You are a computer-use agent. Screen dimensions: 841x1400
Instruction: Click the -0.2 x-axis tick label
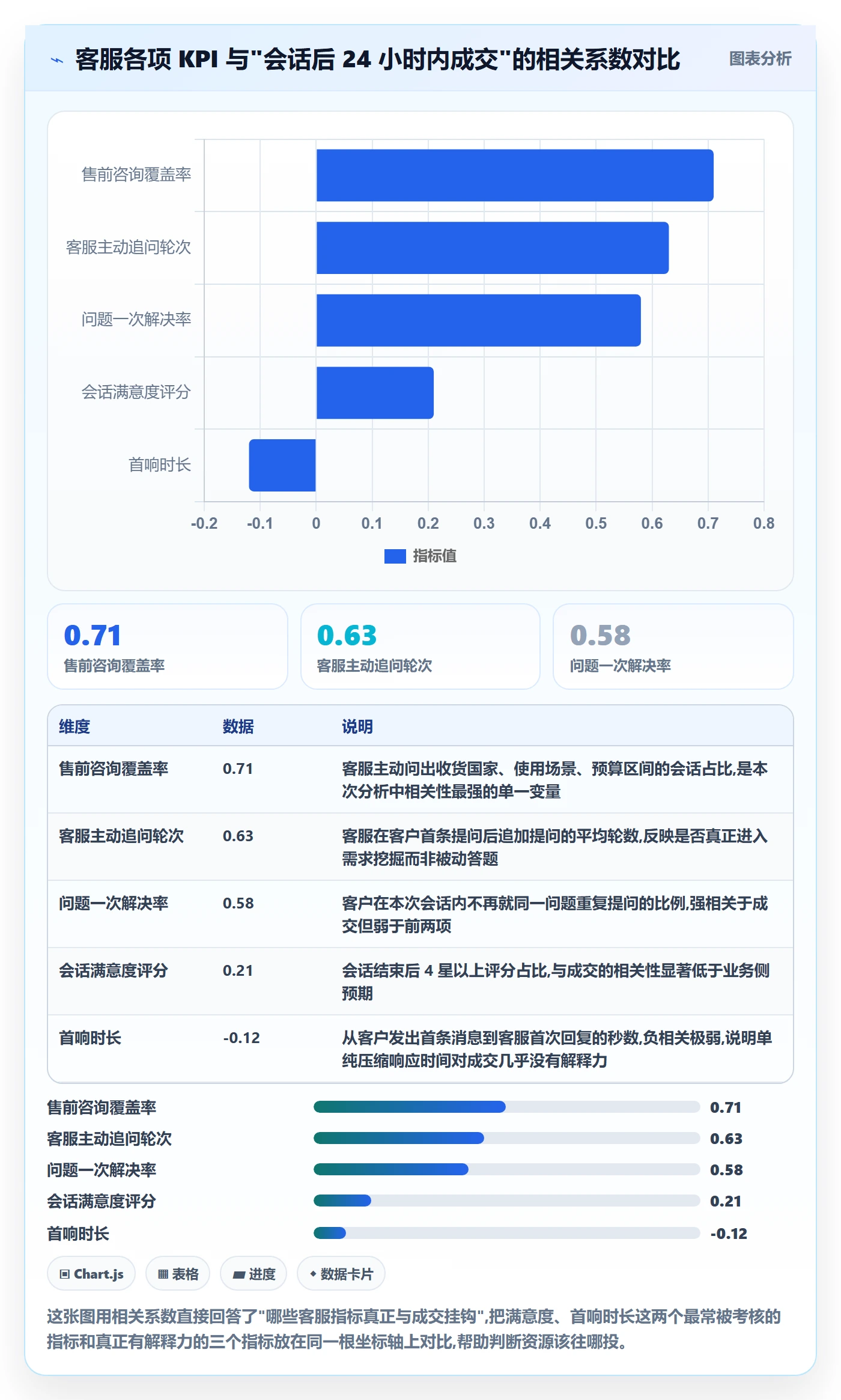coord(204,523)
